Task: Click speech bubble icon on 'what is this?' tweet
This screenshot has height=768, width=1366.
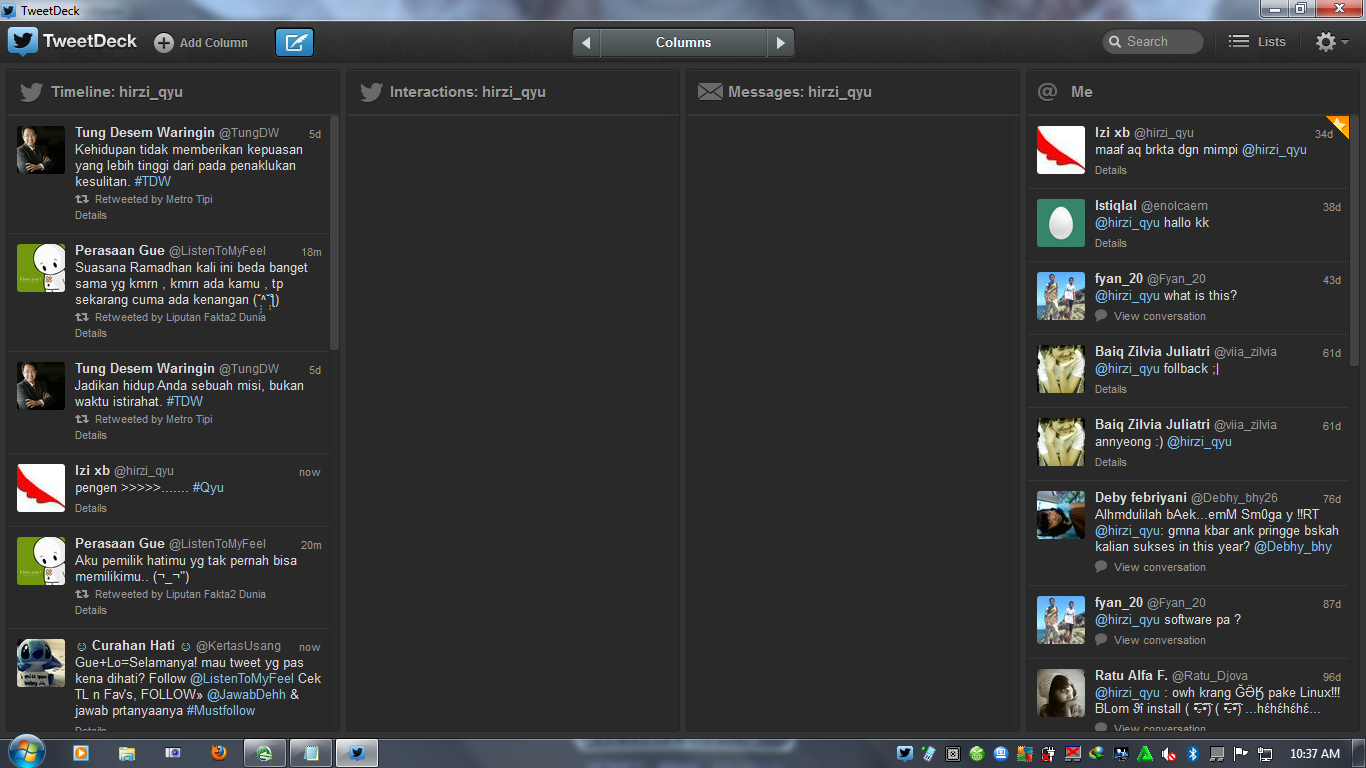Action: click(x=1101, y=316)
